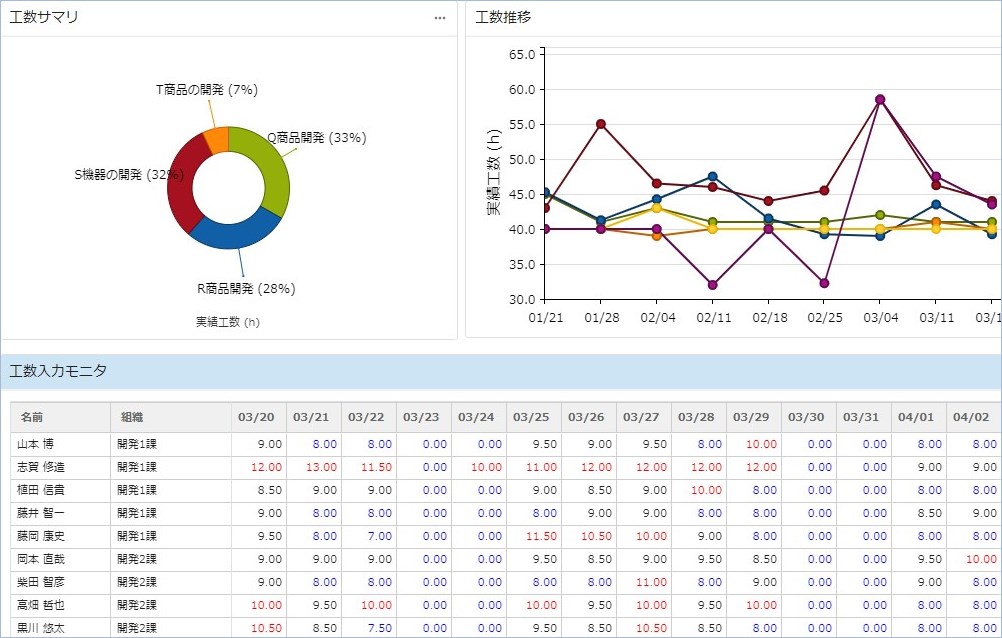Click 高畑 哲也 name cell
Screen dimensions: 1002x638
[41, 605]
